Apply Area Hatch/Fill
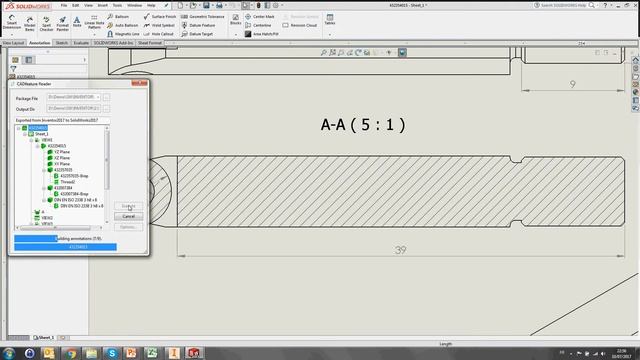640x360 pixels. 262,34
